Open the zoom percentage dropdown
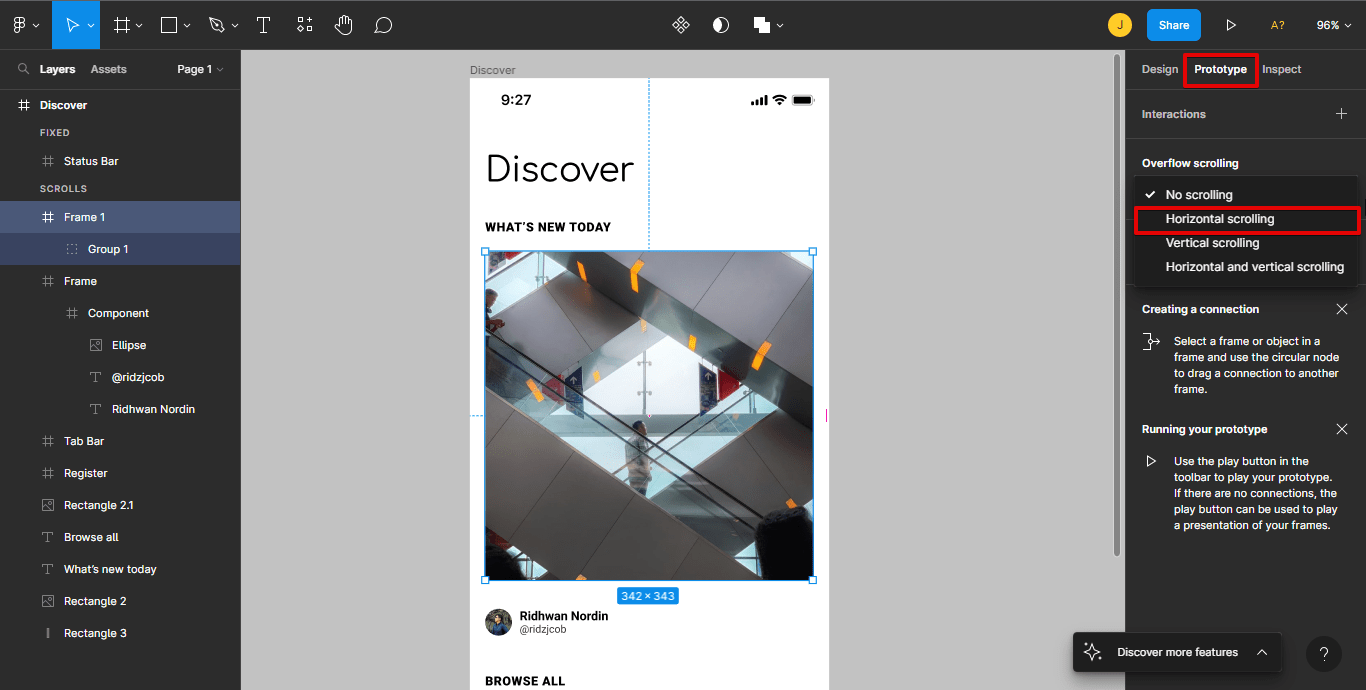Image resolution: width=1366 pixels, height=690 pixels. 1334,24
